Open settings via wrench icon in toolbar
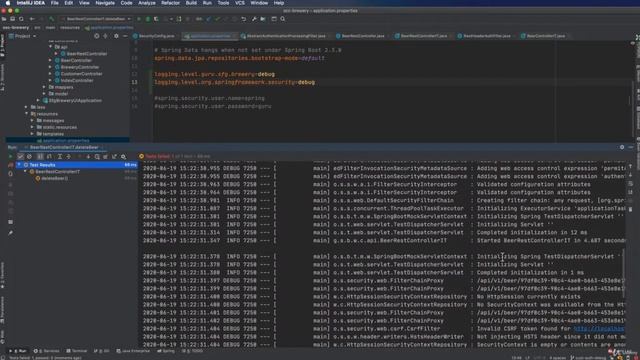This screenshot has height=360, width=640. point(254,19)
